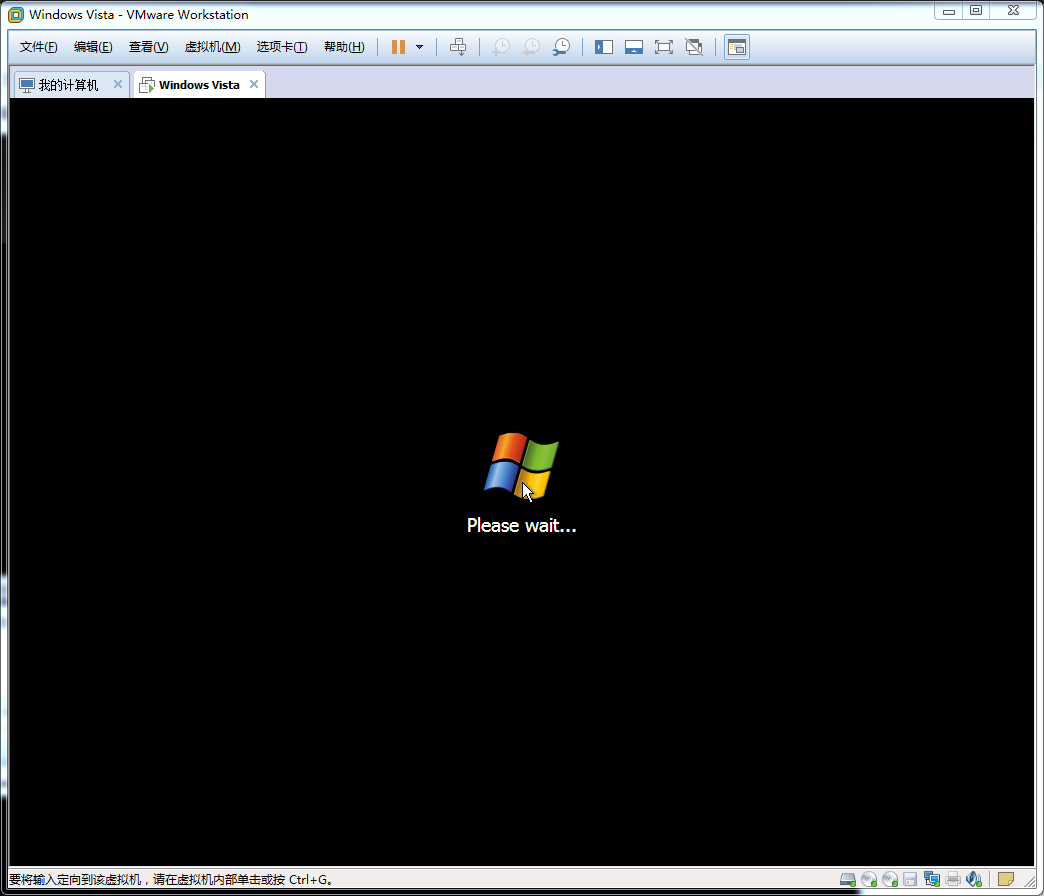Minimize the VMware Workstation window
Viewport: 1044px width, 896px height.
click(949, 11)
